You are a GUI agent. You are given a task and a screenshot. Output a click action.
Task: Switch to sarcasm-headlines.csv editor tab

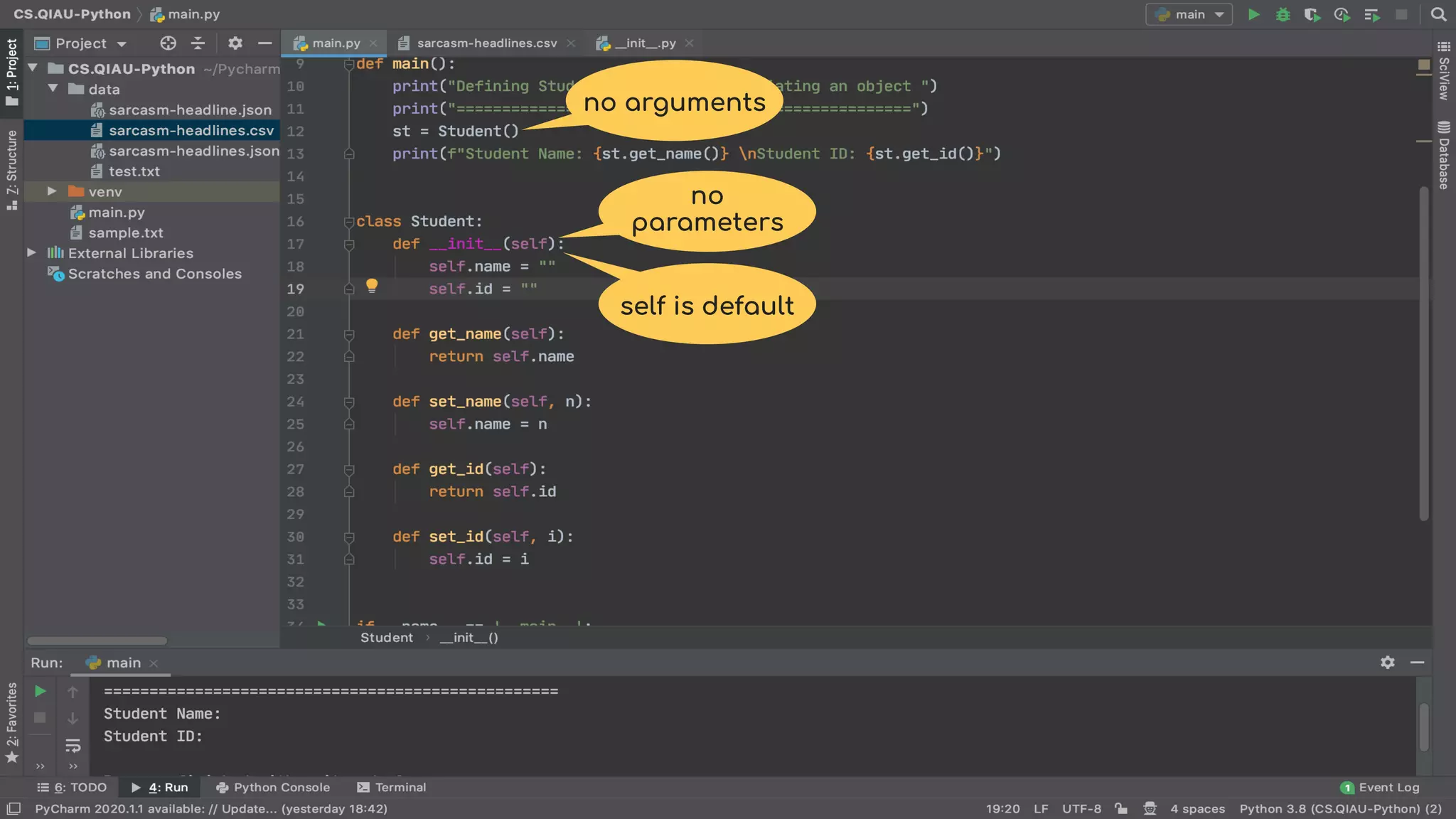(486, 43)
